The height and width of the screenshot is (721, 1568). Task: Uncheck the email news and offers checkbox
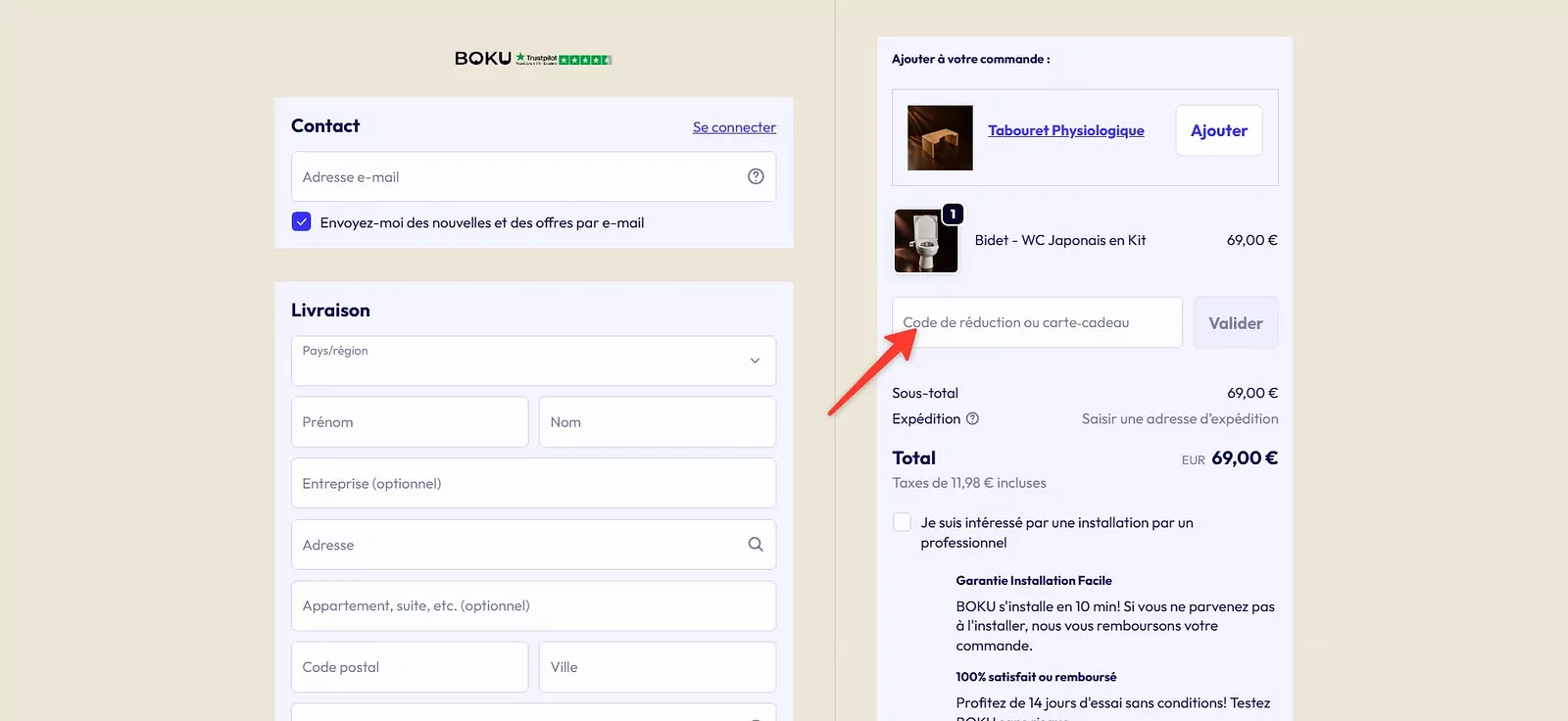[x=302, y=222]
